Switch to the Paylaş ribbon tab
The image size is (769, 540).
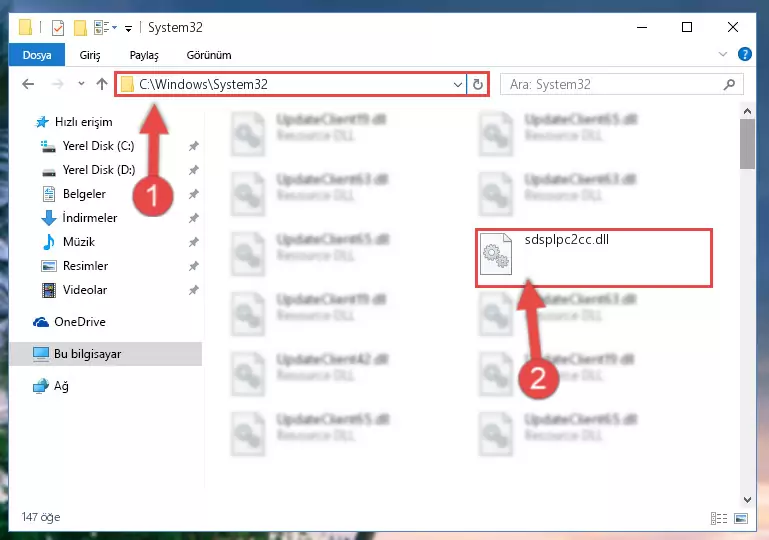coord(144,55)
